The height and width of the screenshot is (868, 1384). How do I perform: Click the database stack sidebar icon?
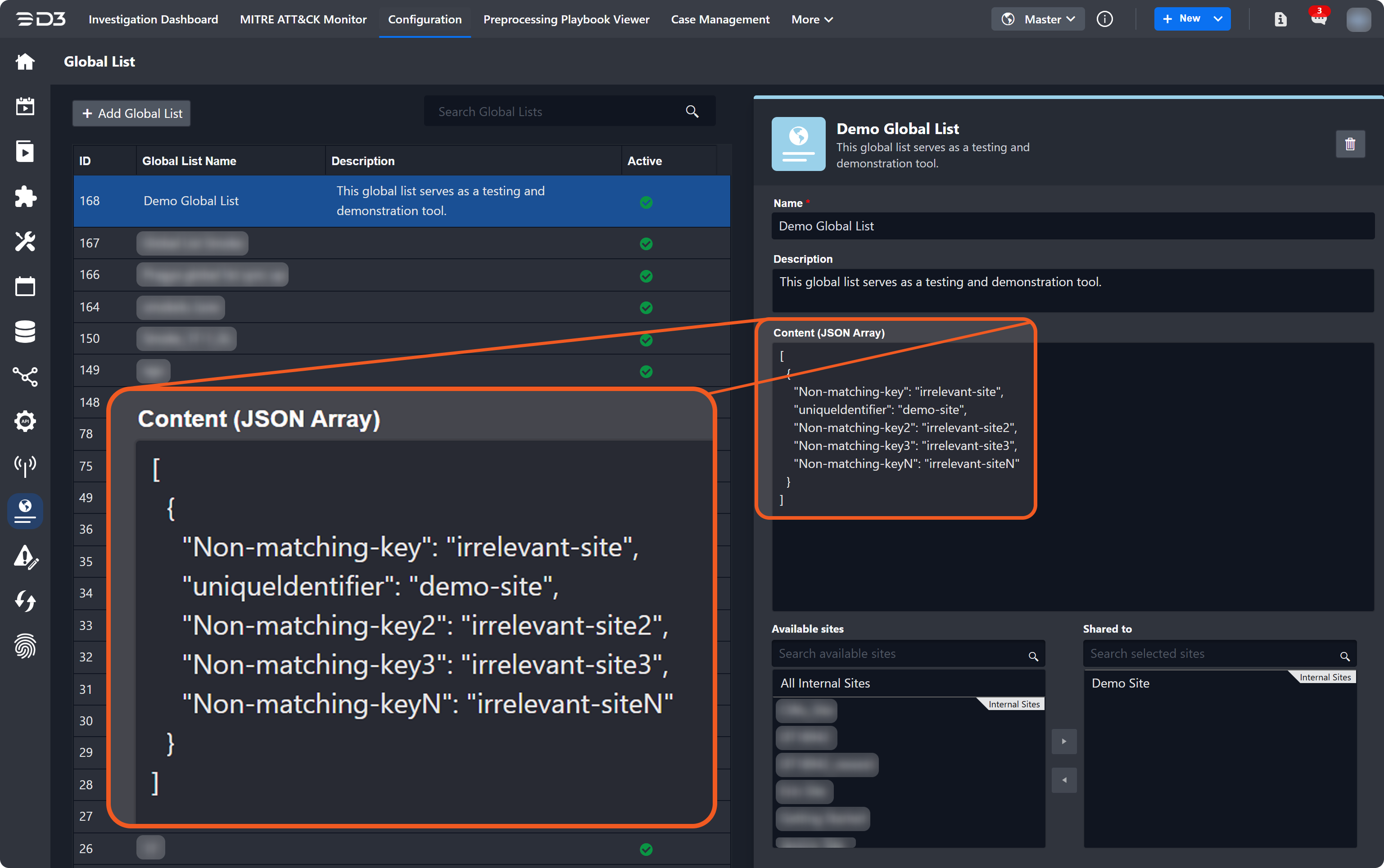pos(25,332)
